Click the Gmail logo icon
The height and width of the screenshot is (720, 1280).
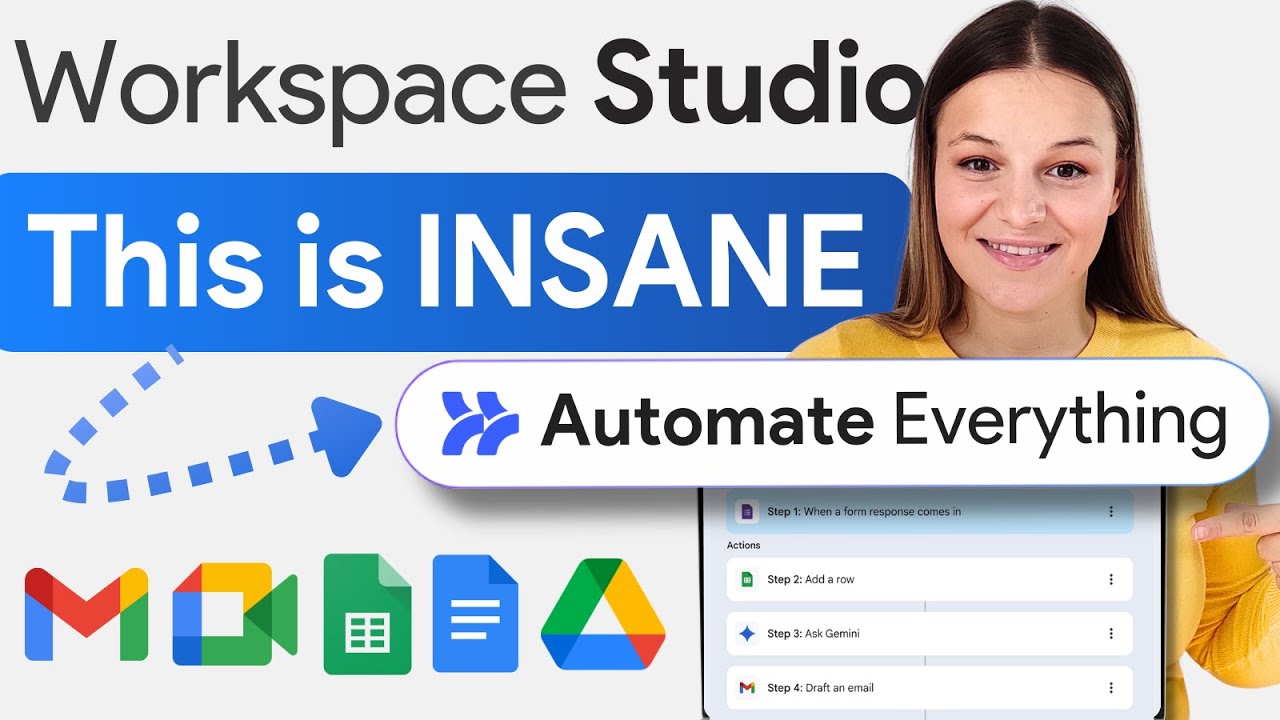pos(87,614)
